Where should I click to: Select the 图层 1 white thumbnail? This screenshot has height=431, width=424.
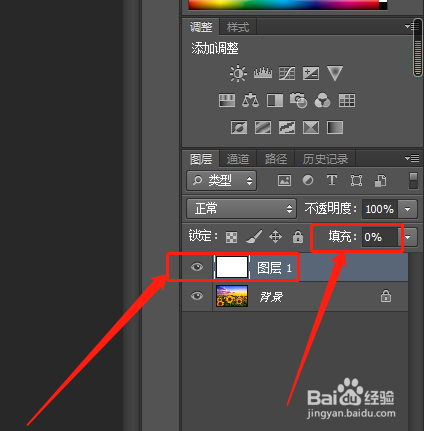pos(232,267)
